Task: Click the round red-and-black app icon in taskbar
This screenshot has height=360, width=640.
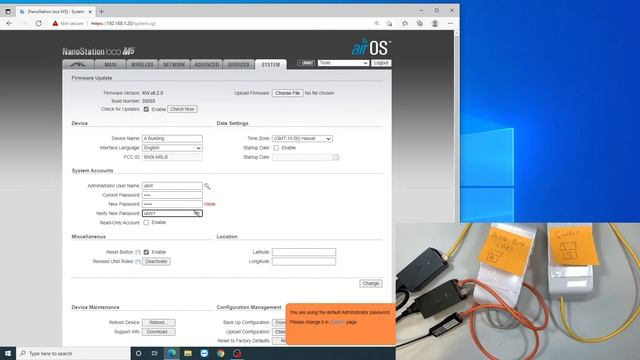Action: click(237, 353)
